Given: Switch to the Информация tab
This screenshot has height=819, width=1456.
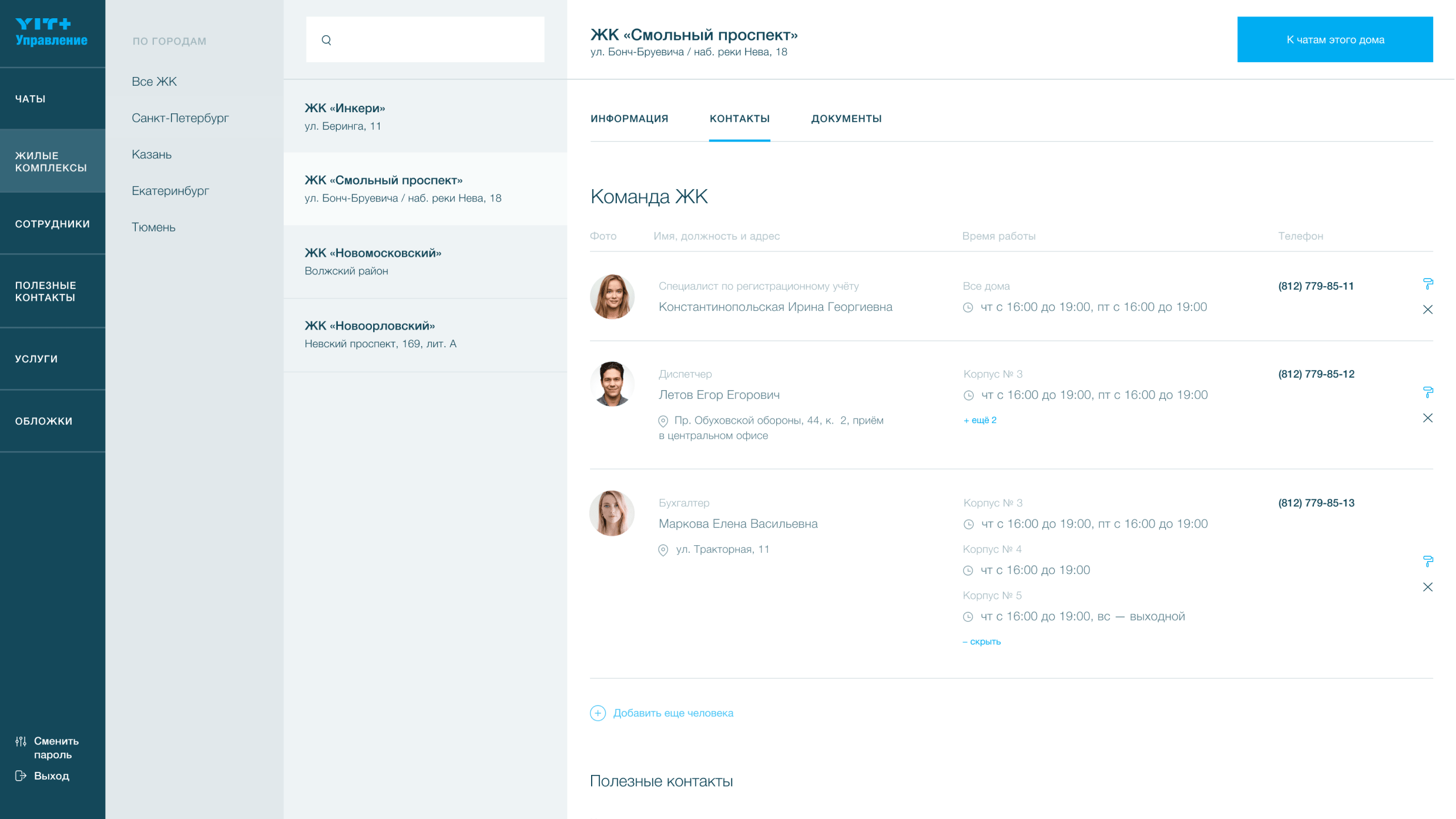Looking at the screenshot, I should tap(629, 119).
